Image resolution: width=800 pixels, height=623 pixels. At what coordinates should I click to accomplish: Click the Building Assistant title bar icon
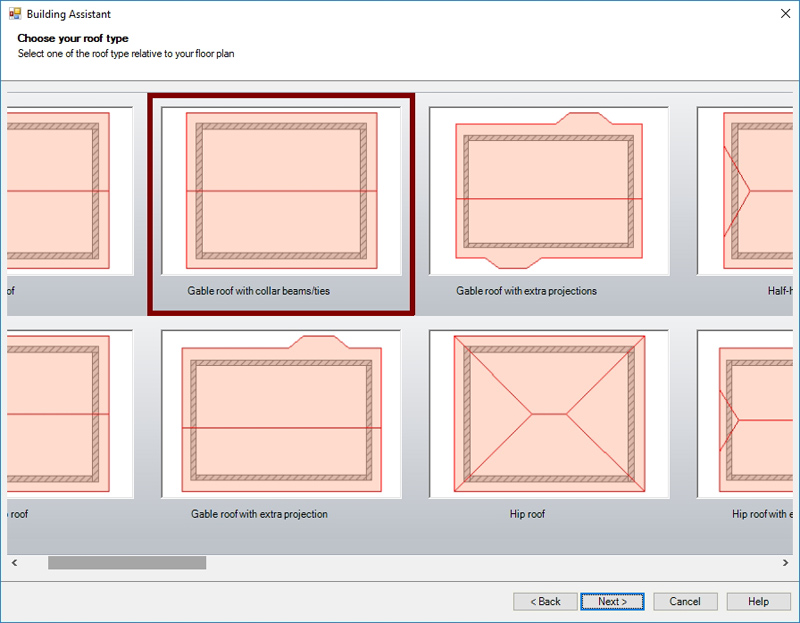[15, 15]
